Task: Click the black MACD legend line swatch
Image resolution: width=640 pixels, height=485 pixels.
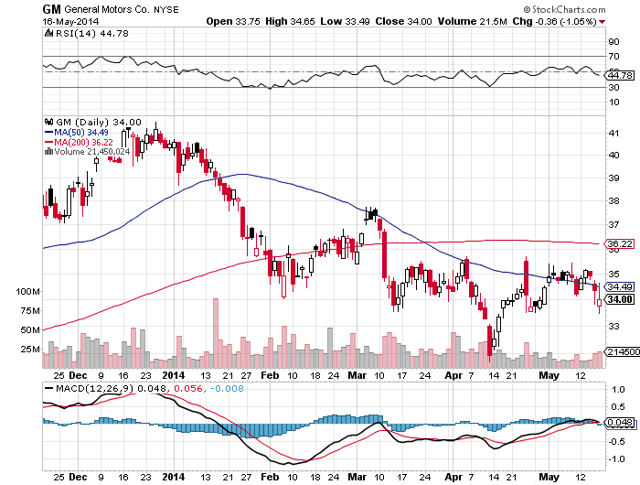Action: tap(49, 388)
